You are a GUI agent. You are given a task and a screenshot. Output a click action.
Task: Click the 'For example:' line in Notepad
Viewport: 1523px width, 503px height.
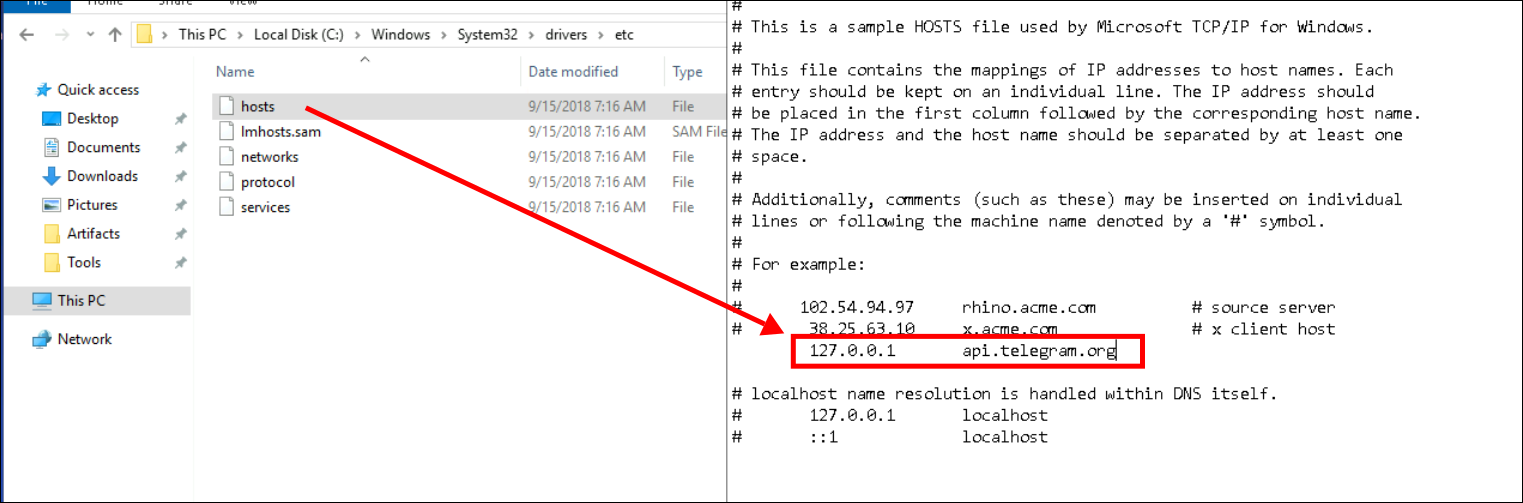(807, 264)
